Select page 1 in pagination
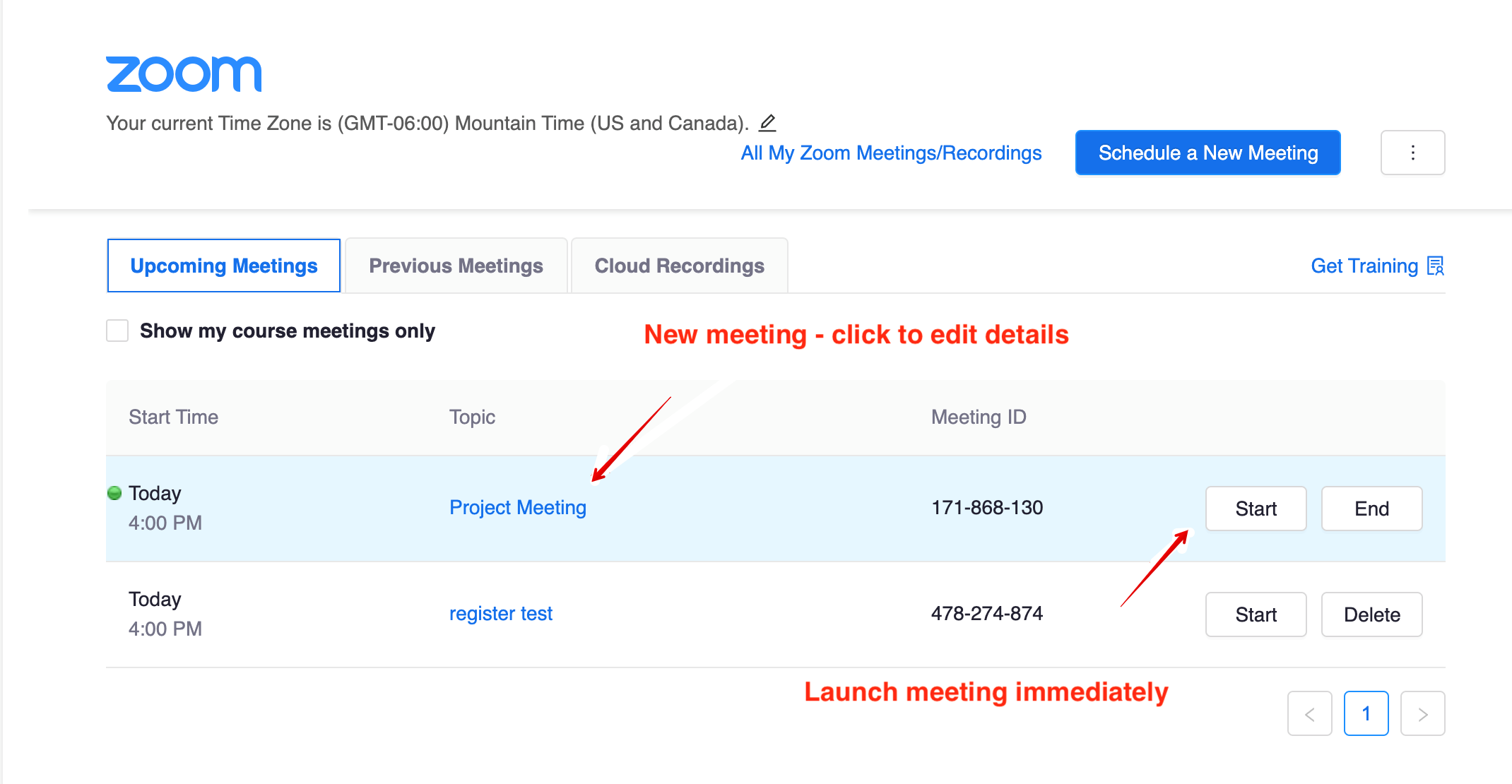 (1366, 713)
